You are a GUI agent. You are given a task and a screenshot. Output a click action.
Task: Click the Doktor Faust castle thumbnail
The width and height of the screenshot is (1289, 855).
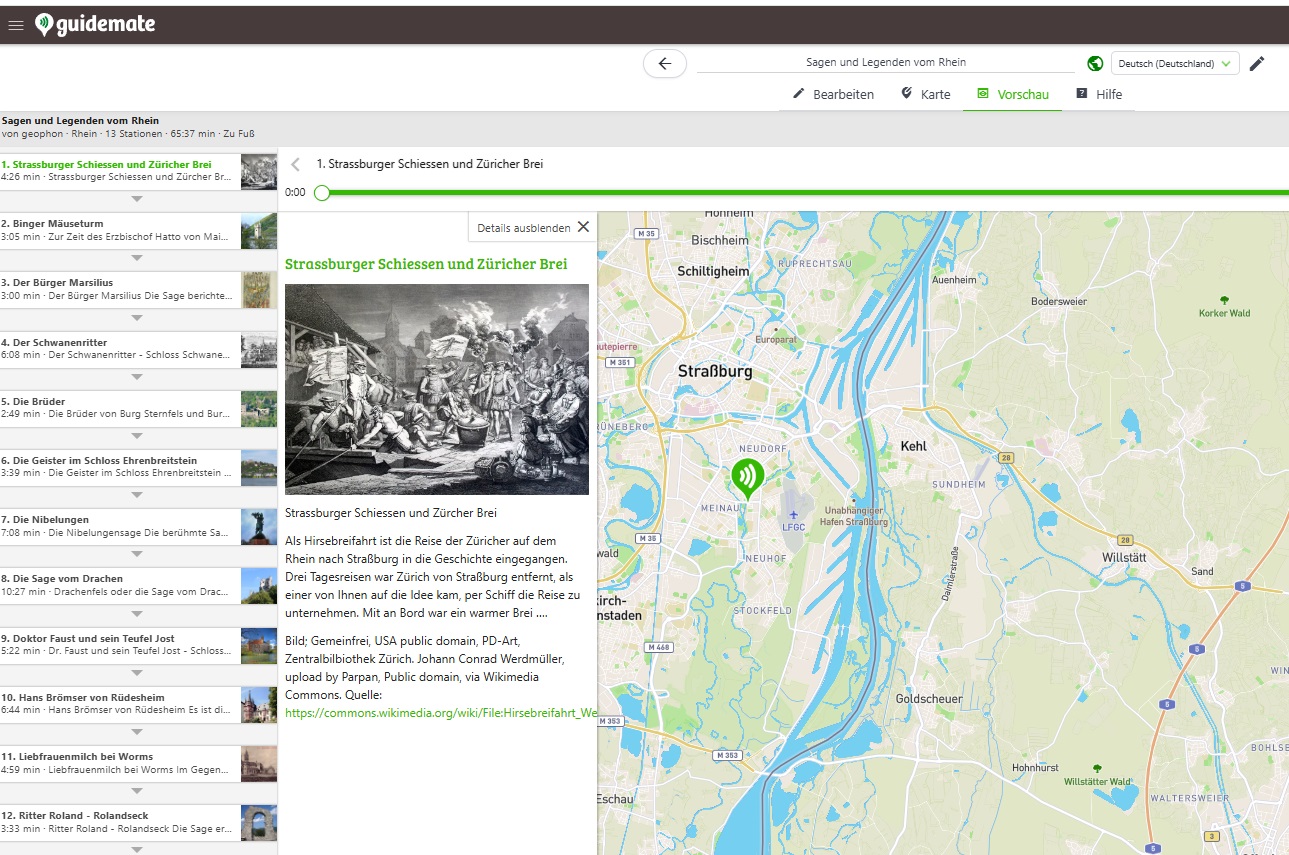tap(259, 644)
